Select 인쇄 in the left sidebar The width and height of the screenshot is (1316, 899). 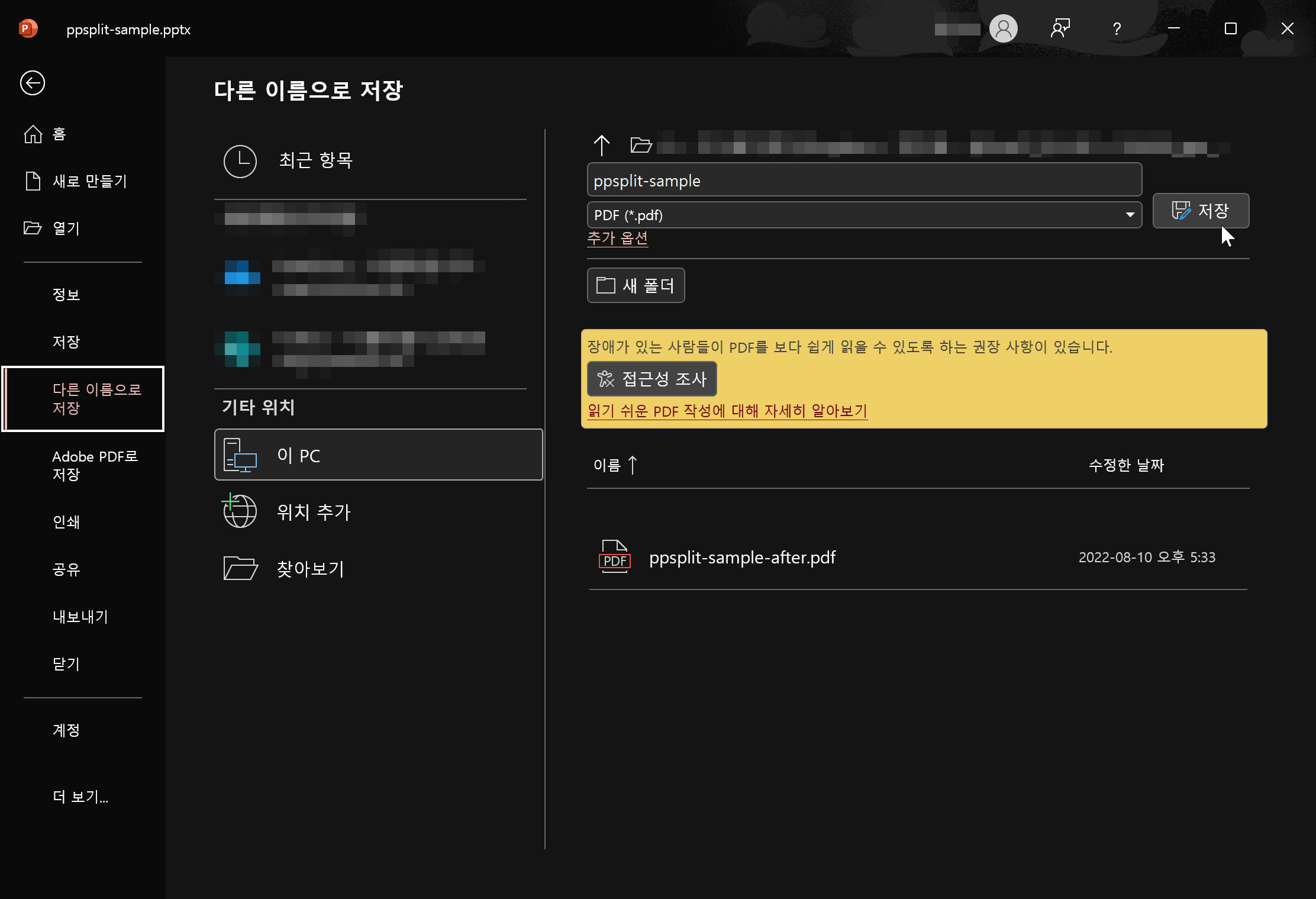tap(66, 522)
